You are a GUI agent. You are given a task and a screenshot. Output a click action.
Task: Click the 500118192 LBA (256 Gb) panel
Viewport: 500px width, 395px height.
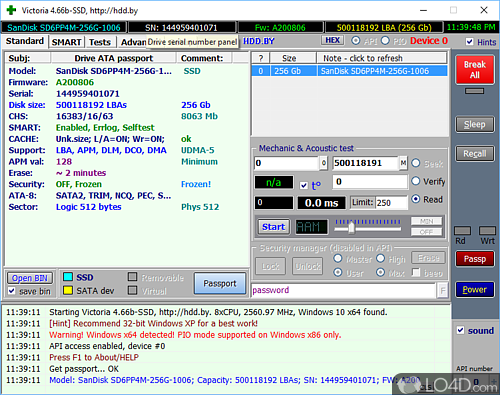click(384, 27)
